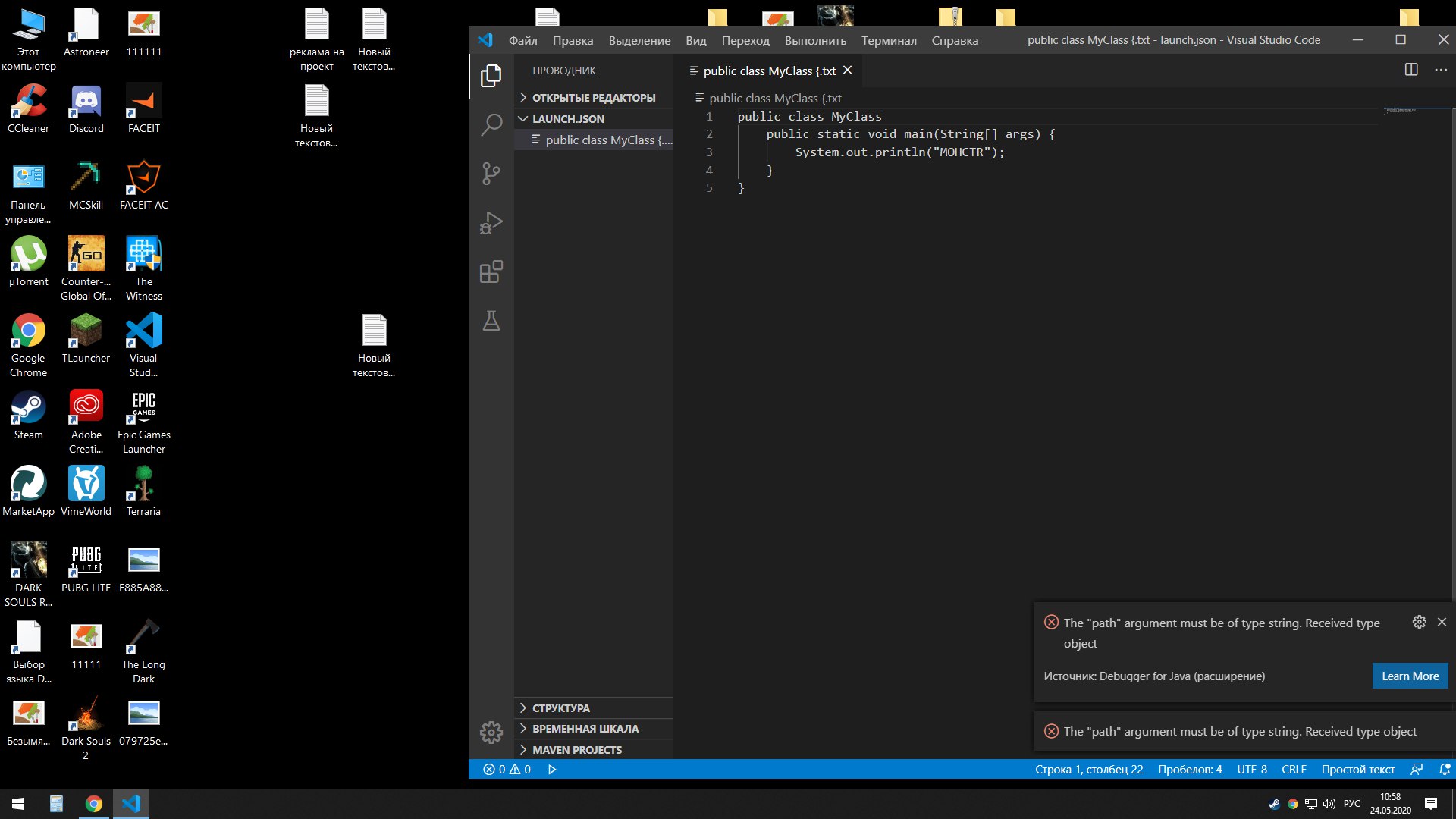
Task: Open the Search view in activity bar
Action: 491,124
